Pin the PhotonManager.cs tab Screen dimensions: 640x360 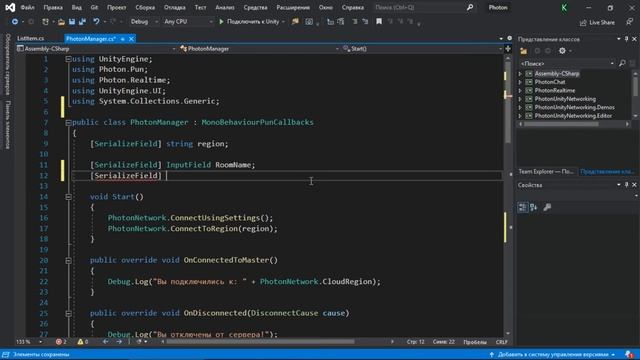coord(122,39)
